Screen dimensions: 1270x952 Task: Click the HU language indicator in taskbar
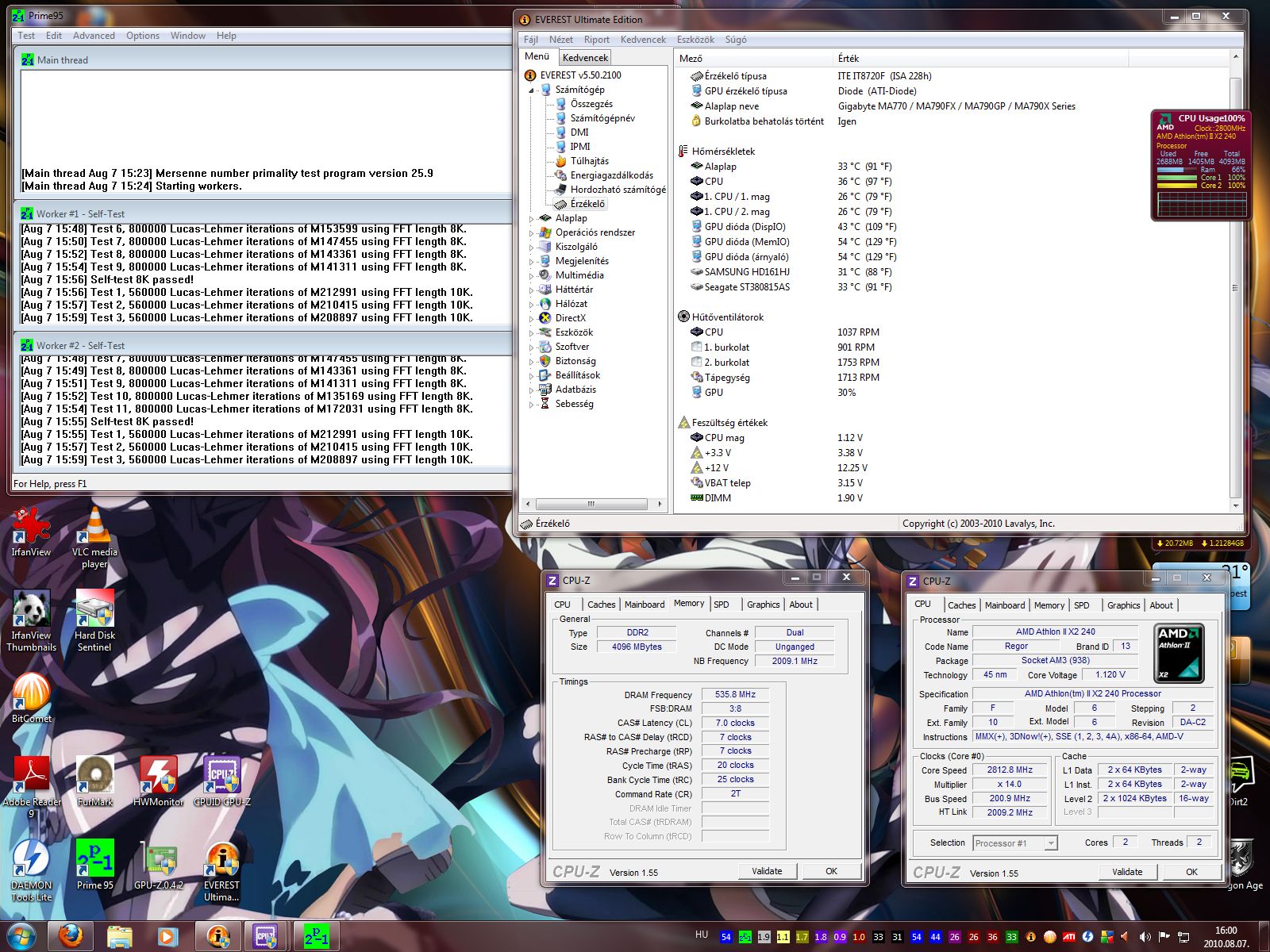[x=702, y=935]
